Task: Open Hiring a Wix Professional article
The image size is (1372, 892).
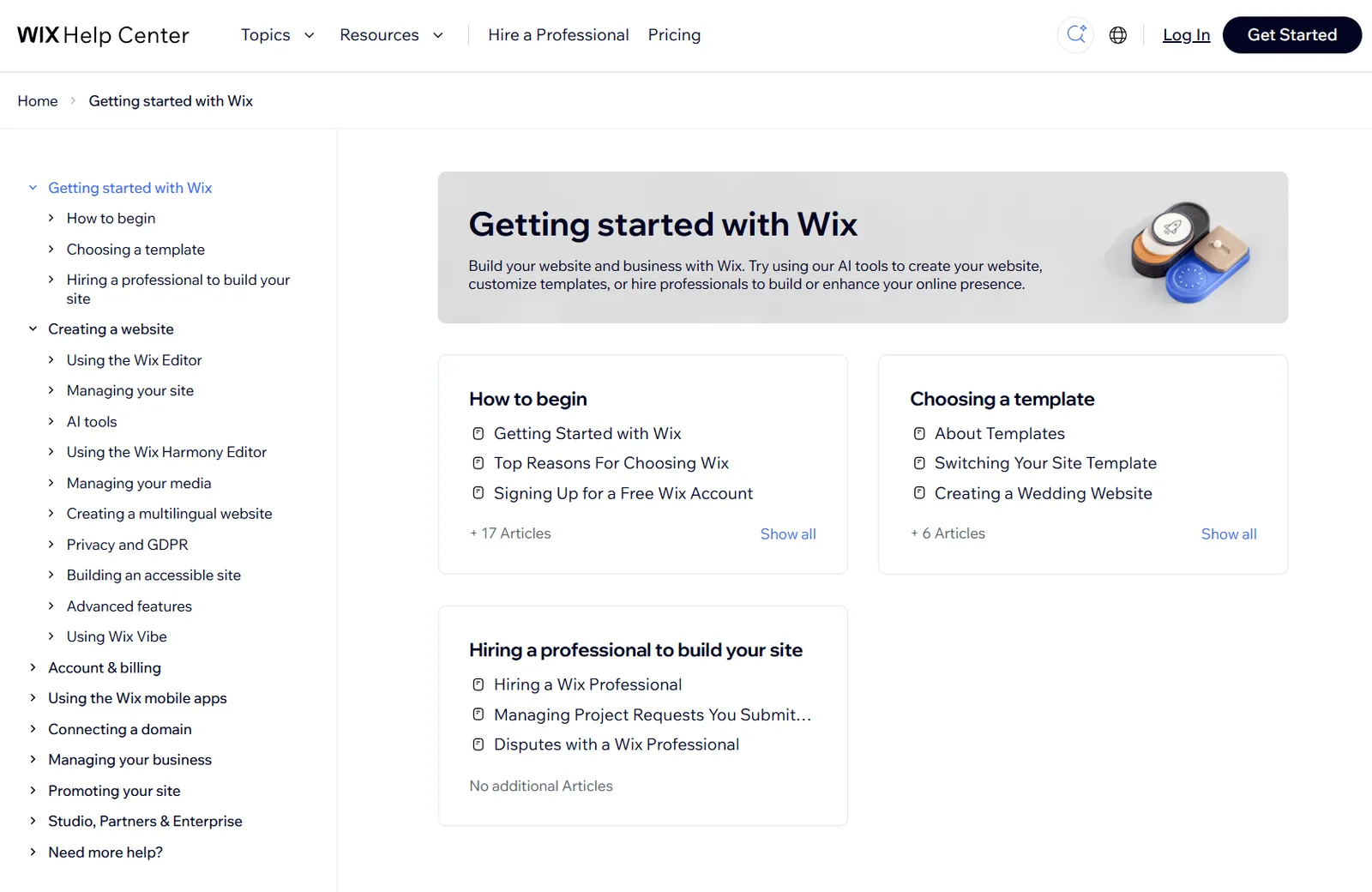Action: pyautogui.click(x=588, y=684)
